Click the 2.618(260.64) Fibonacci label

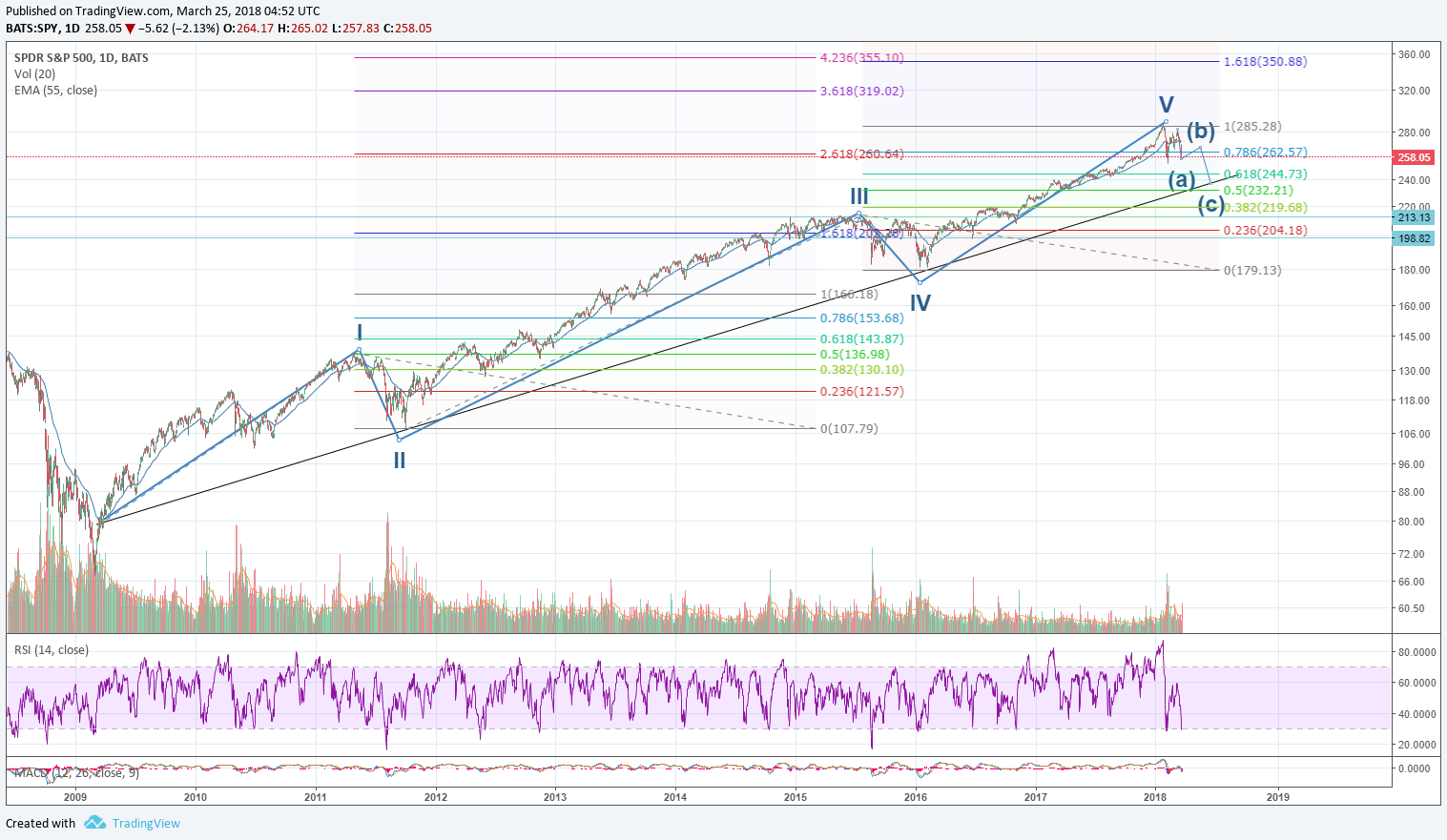click(x=861, y=154)
